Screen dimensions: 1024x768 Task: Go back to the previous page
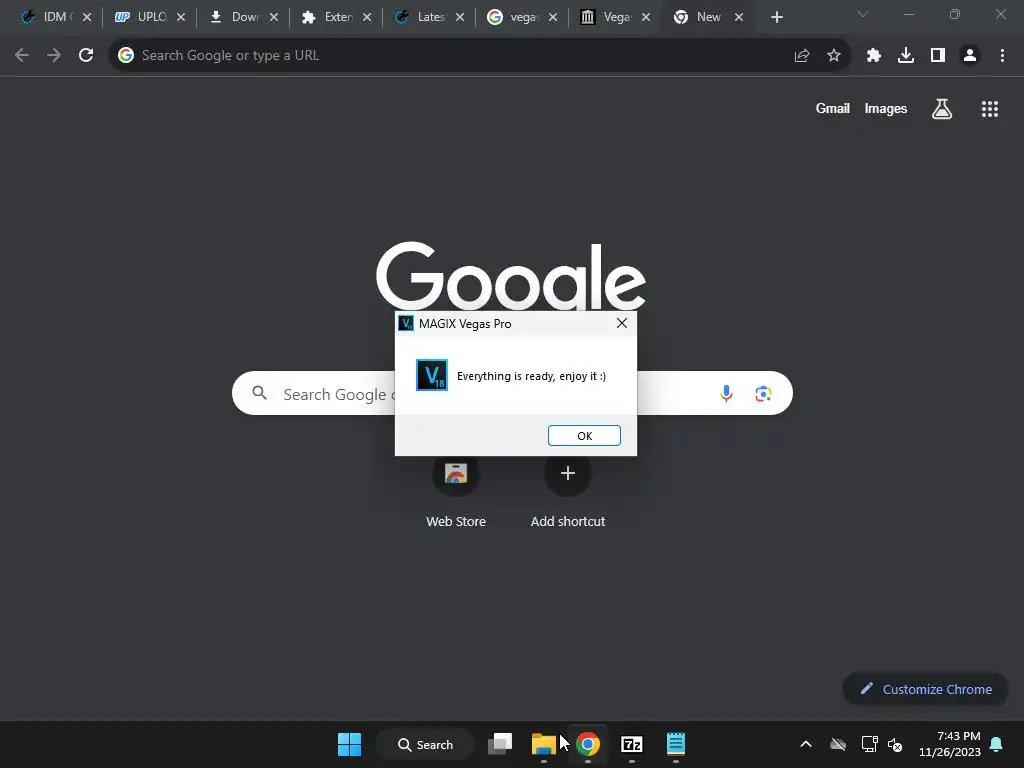[x=22, y=56]
